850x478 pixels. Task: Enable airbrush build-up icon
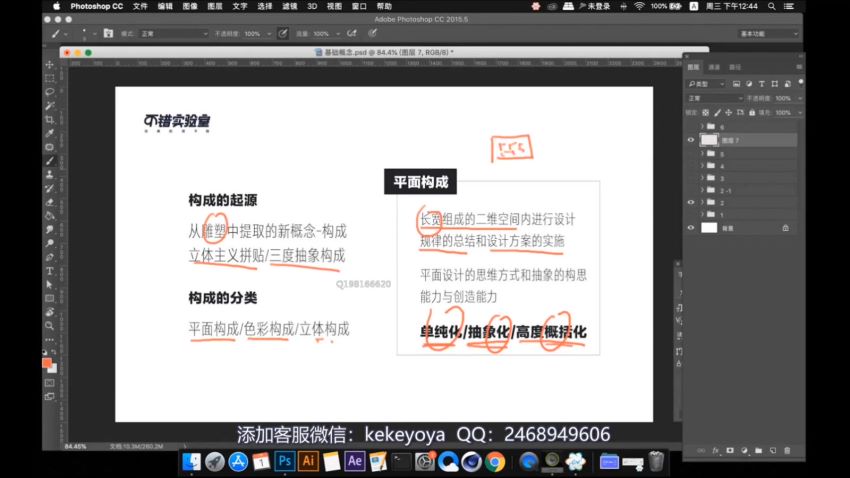(x=352, y=34)
